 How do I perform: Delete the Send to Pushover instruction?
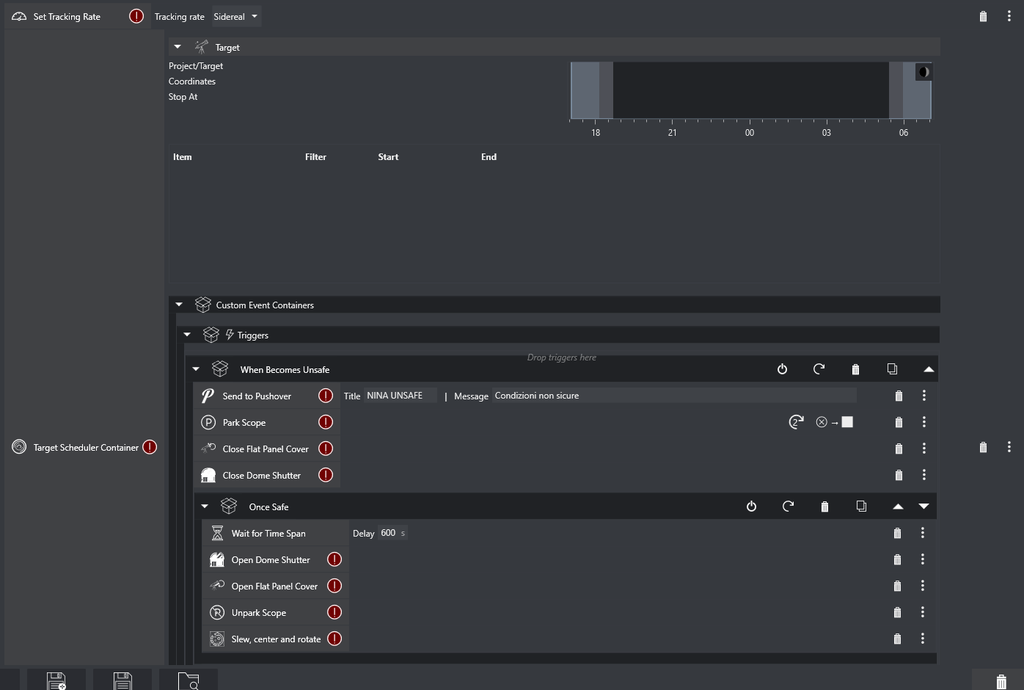pos(899,396)
